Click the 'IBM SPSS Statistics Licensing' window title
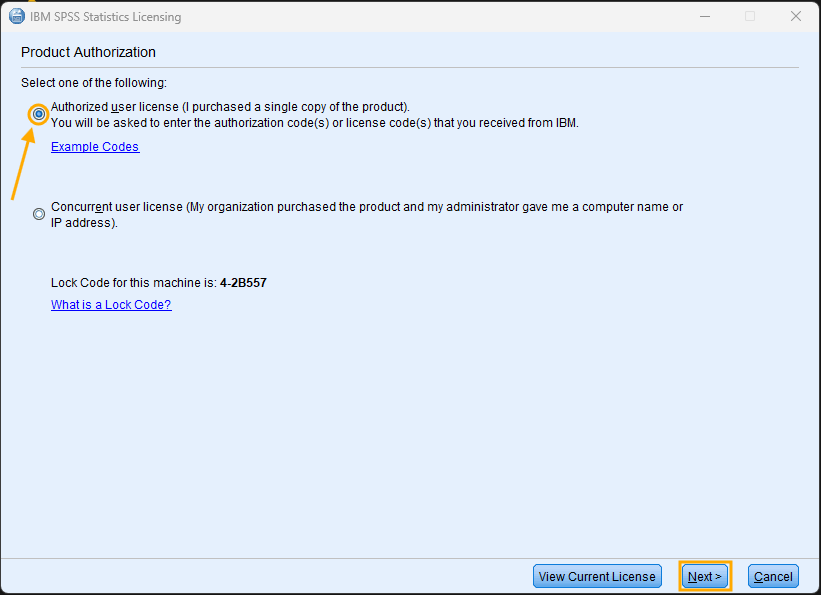 click(x=105, y=17)
